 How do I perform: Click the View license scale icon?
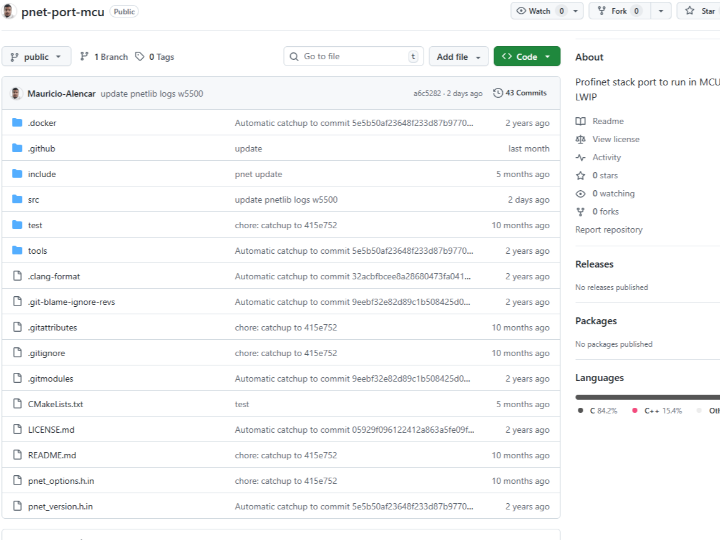point(581,139)
